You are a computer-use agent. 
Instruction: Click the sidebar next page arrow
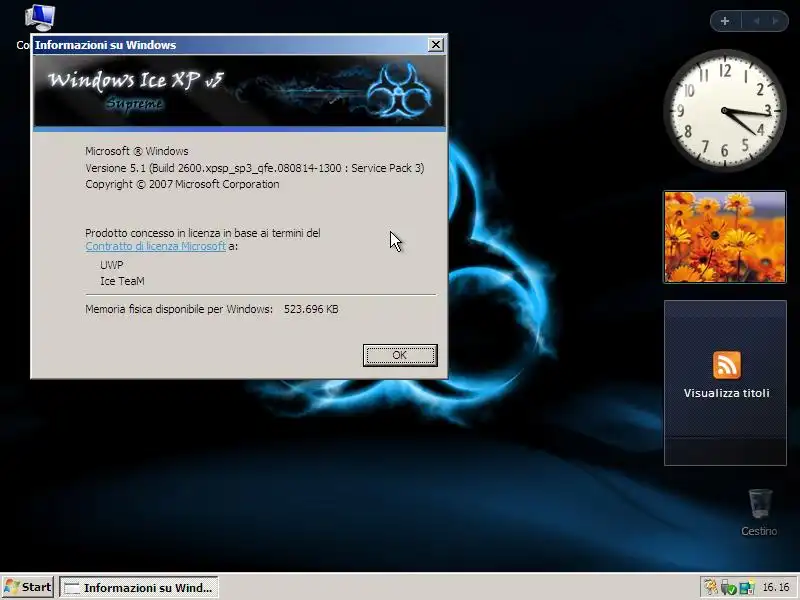(775, 21)
